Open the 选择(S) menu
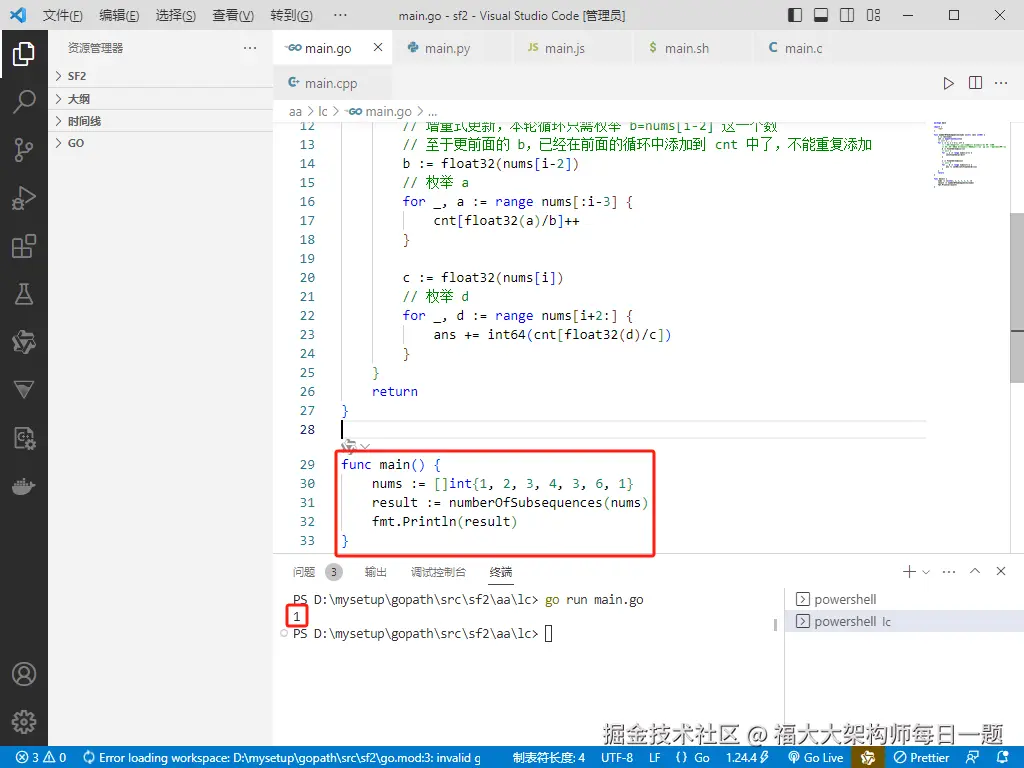 point(175,15)
